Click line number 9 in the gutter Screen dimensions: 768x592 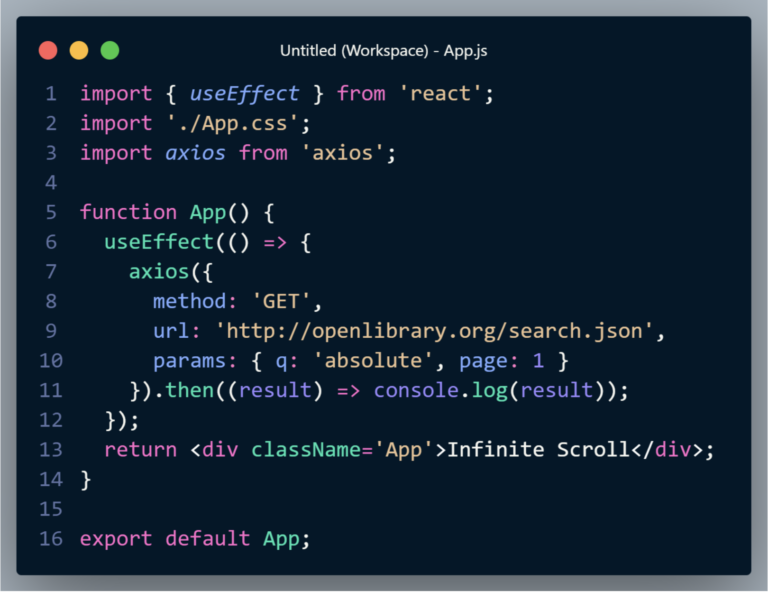tap(51, 331)
